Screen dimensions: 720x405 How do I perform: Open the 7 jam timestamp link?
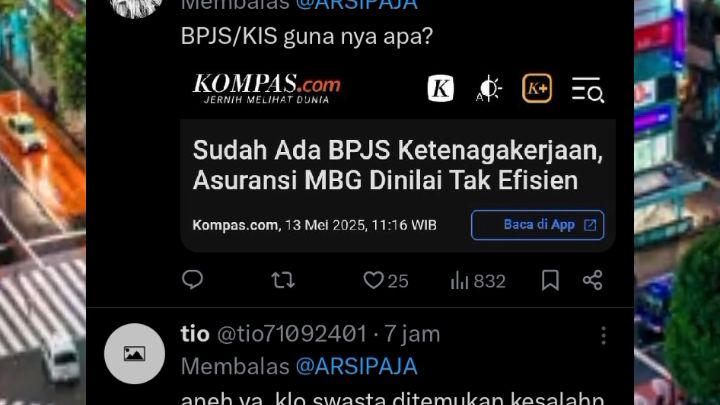412,334
